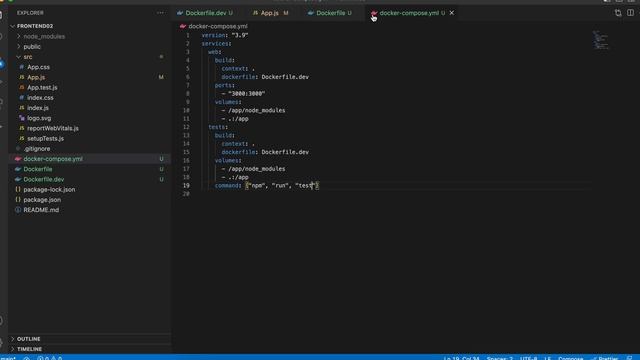Close the docker-compose.yml tab
Viewport: 640px width, 360px height.
[x=452, y=13]
